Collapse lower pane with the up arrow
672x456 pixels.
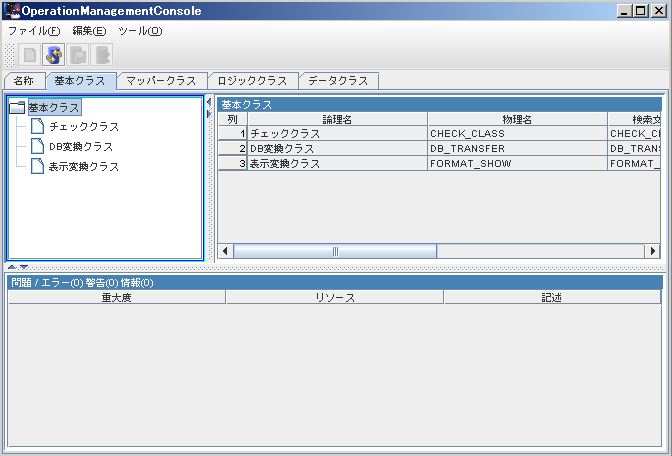[12, 267]
